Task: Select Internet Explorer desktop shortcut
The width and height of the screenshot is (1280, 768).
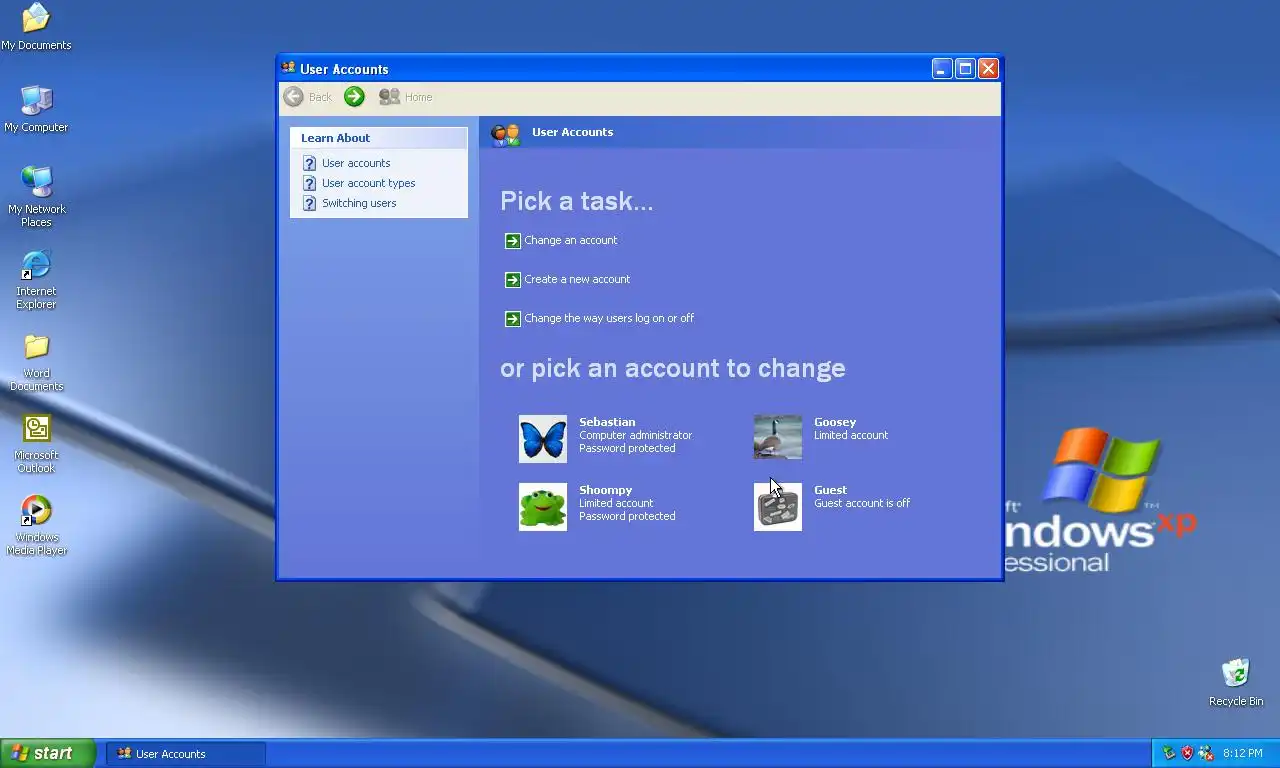Action: (x=36, y=280)
